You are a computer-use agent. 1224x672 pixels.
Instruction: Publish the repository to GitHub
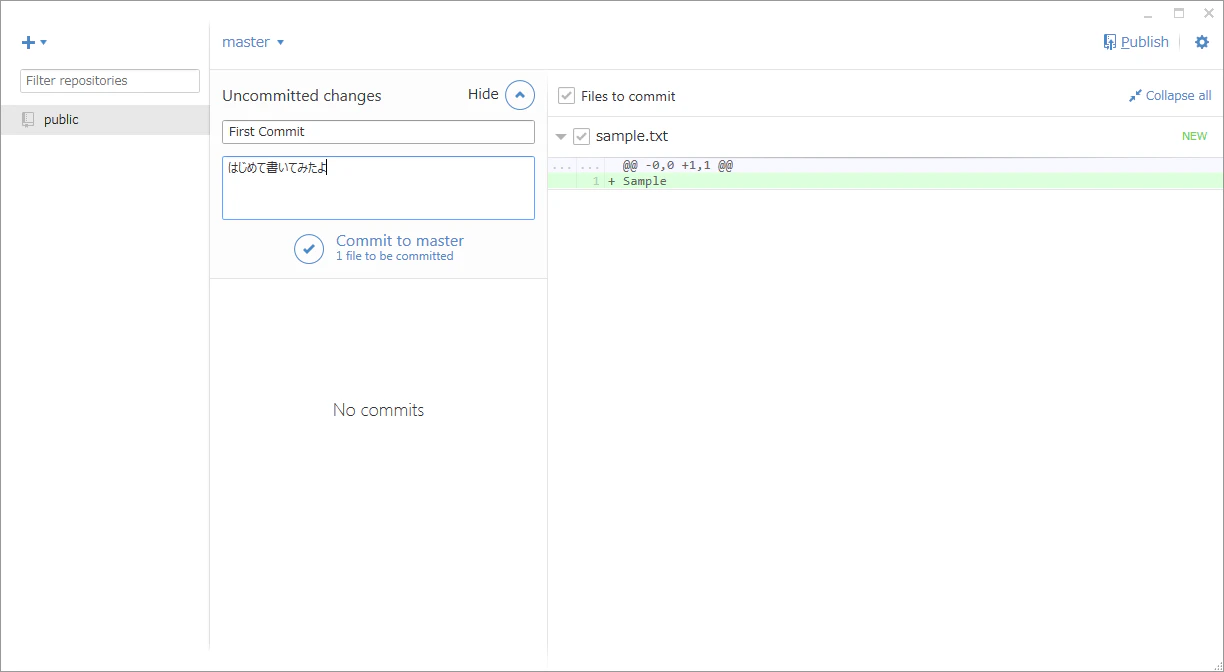(1136, 42)
